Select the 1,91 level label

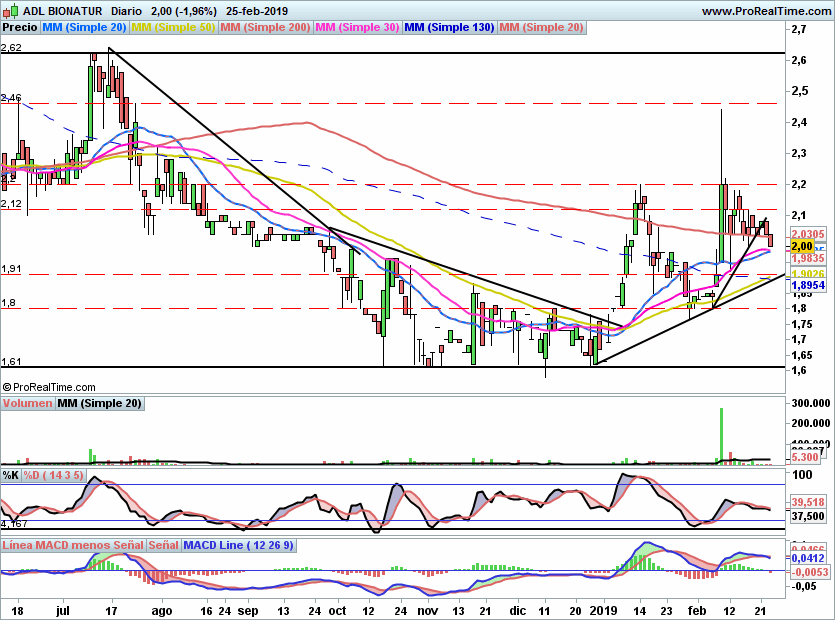(11, 268)
